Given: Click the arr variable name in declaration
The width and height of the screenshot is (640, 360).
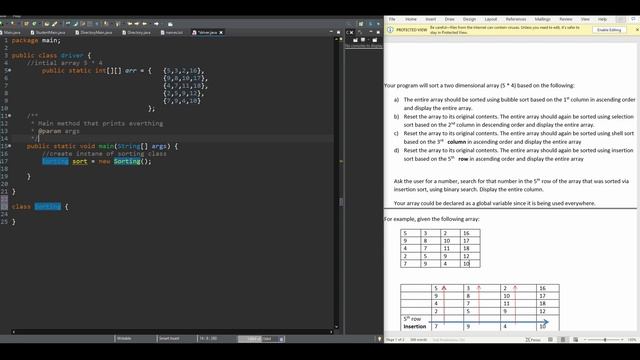Looking at the screenshot, I should point(131,71).
